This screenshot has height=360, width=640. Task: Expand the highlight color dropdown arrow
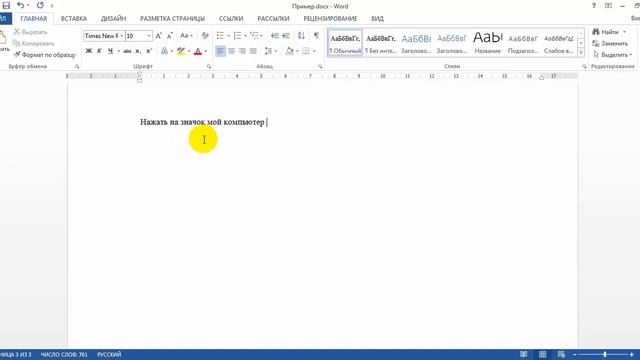point(189,51)
